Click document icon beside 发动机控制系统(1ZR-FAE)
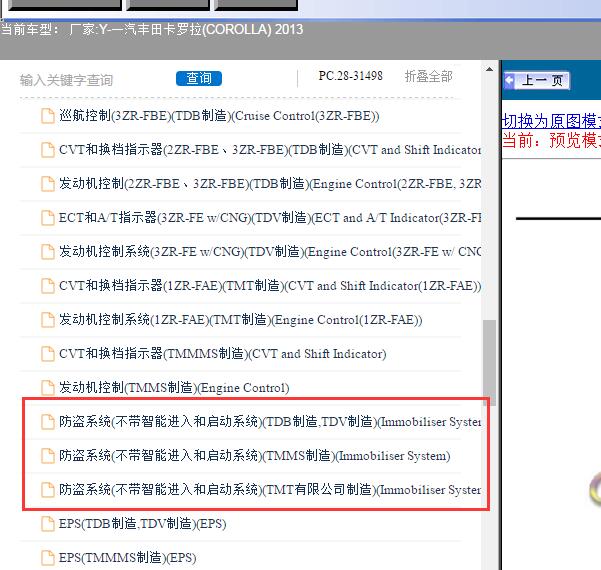 (48, 320)
